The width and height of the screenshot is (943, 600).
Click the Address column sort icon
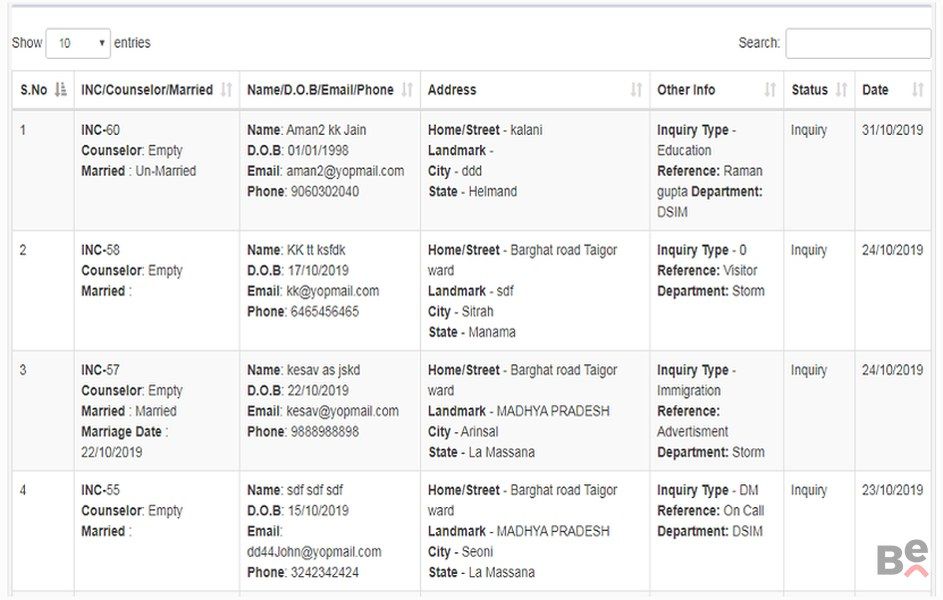(x=636, y=90)
